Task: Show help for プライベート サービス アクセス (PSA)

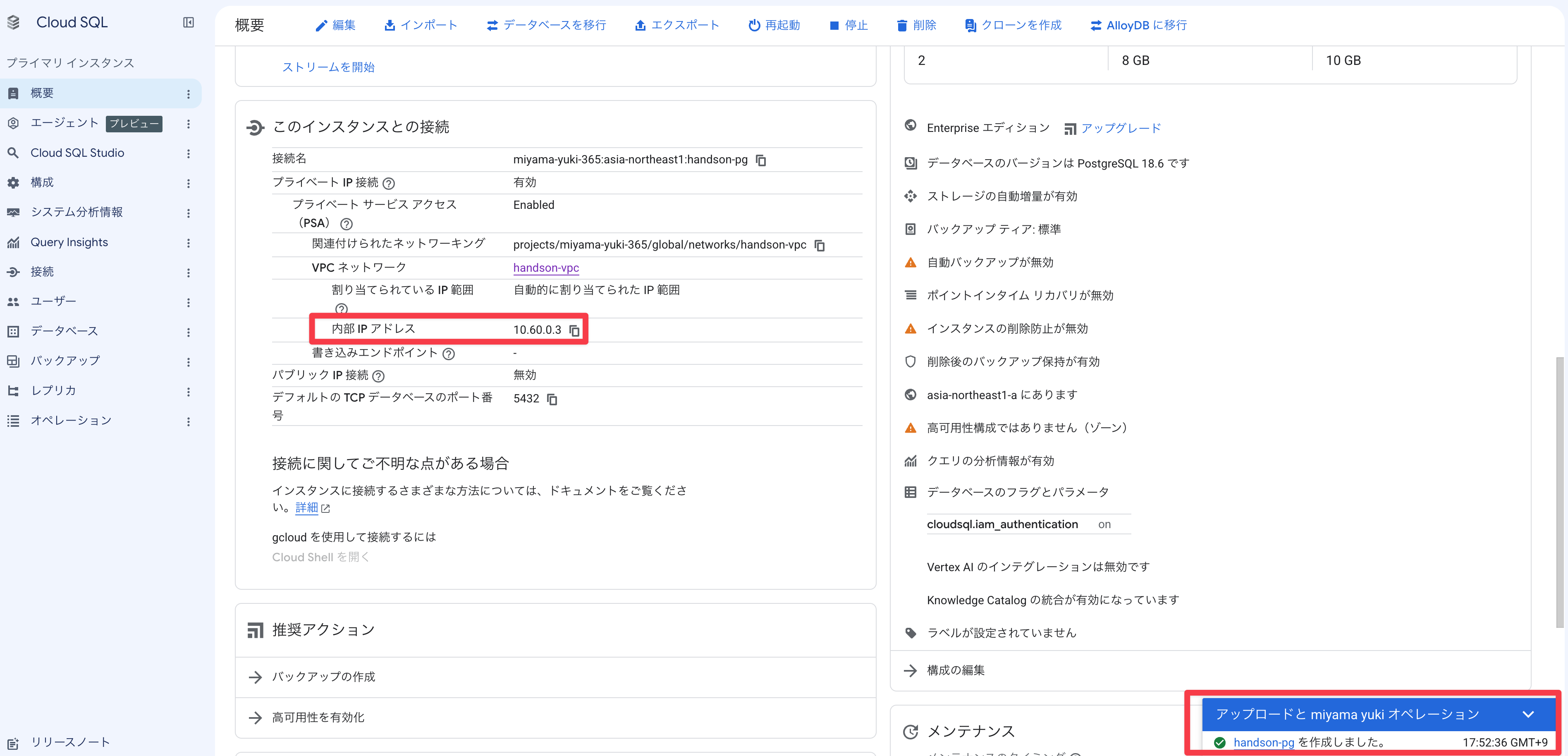Action: pyautogui.click(x=347, y=224)
